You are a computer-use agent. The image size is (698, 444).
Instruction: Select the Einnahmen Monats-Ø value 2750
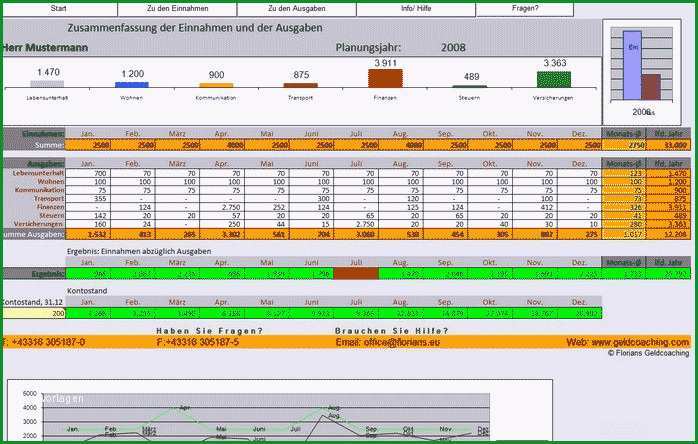point(624,145)
